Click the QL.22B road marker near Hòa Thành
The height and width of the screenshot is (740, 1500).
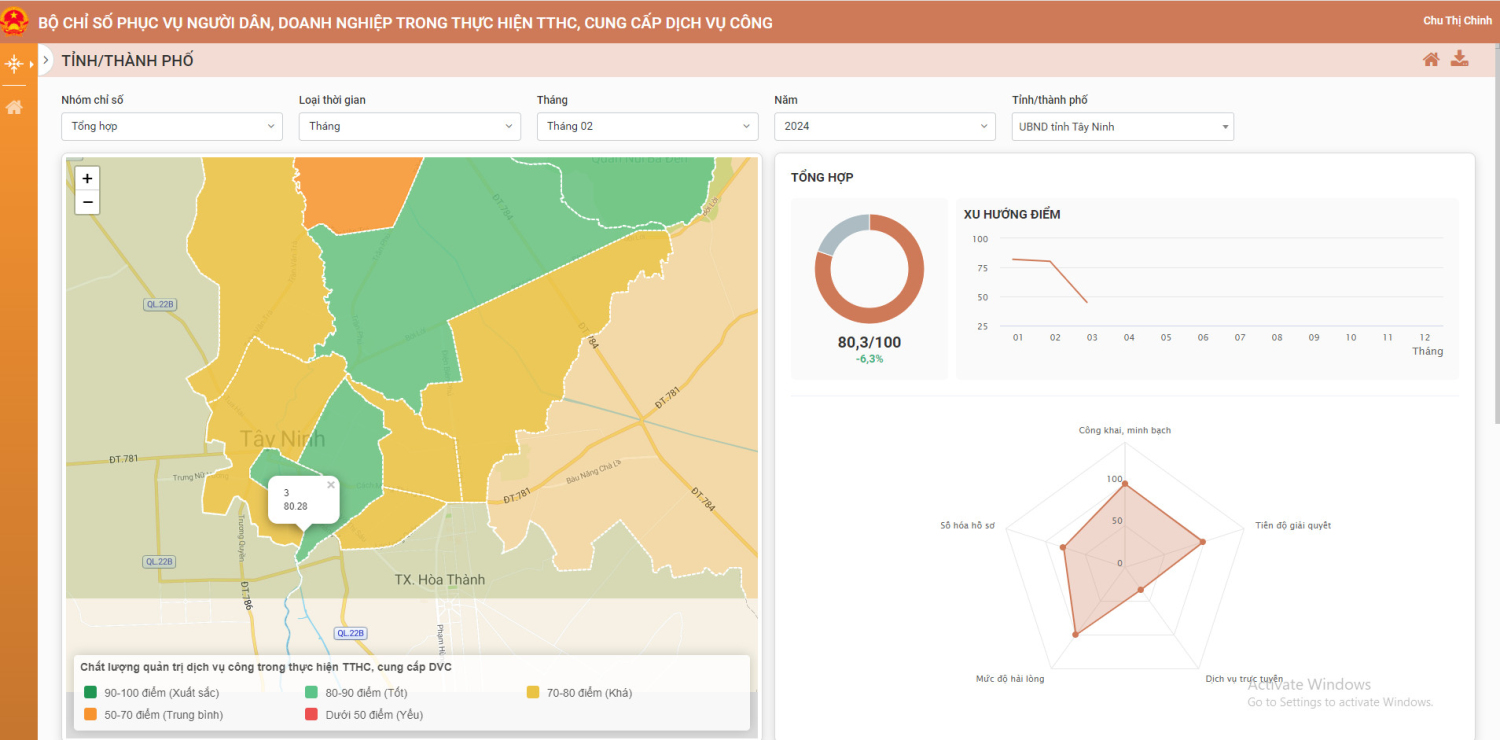point(350,633)
